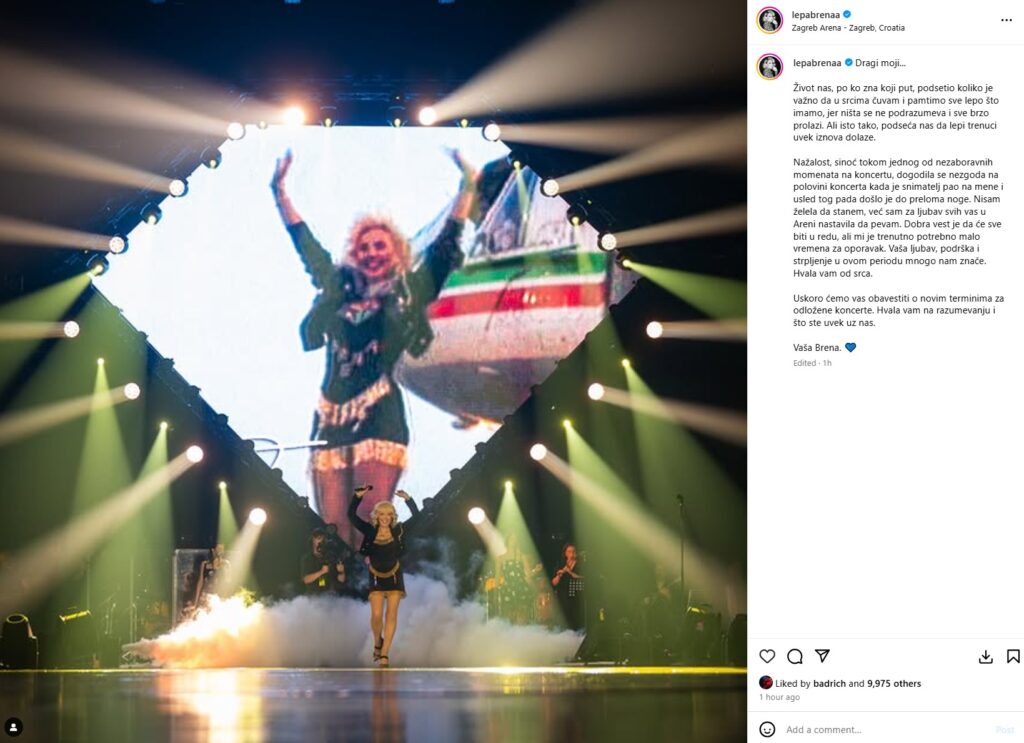Click the concert photo
1024x743 pixels.
coord(373,372)
